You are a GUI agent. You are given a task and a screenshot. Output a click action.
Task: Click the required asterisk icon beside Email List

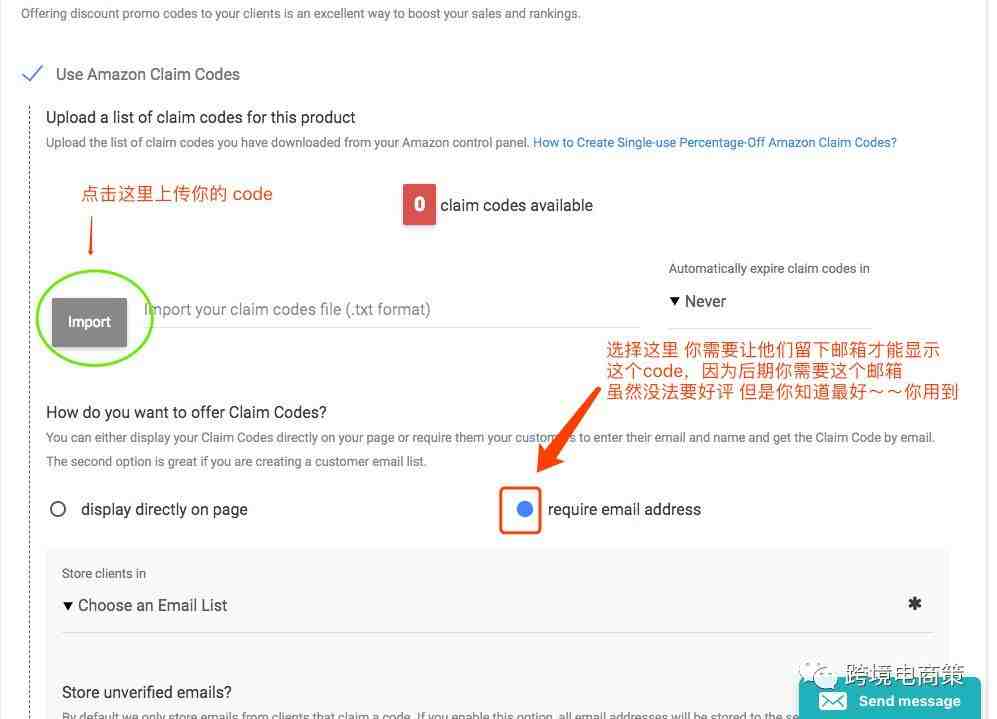[914, 603]
